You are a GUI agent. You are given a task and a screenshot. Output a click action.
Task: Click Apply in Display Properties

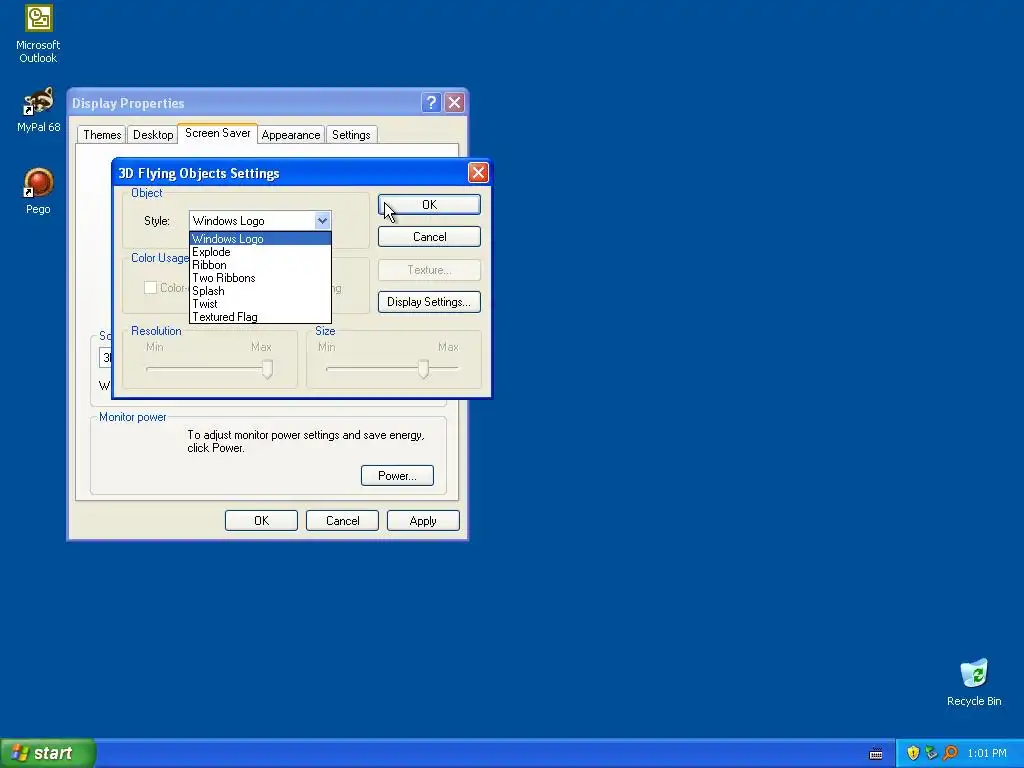click(423, 520)
